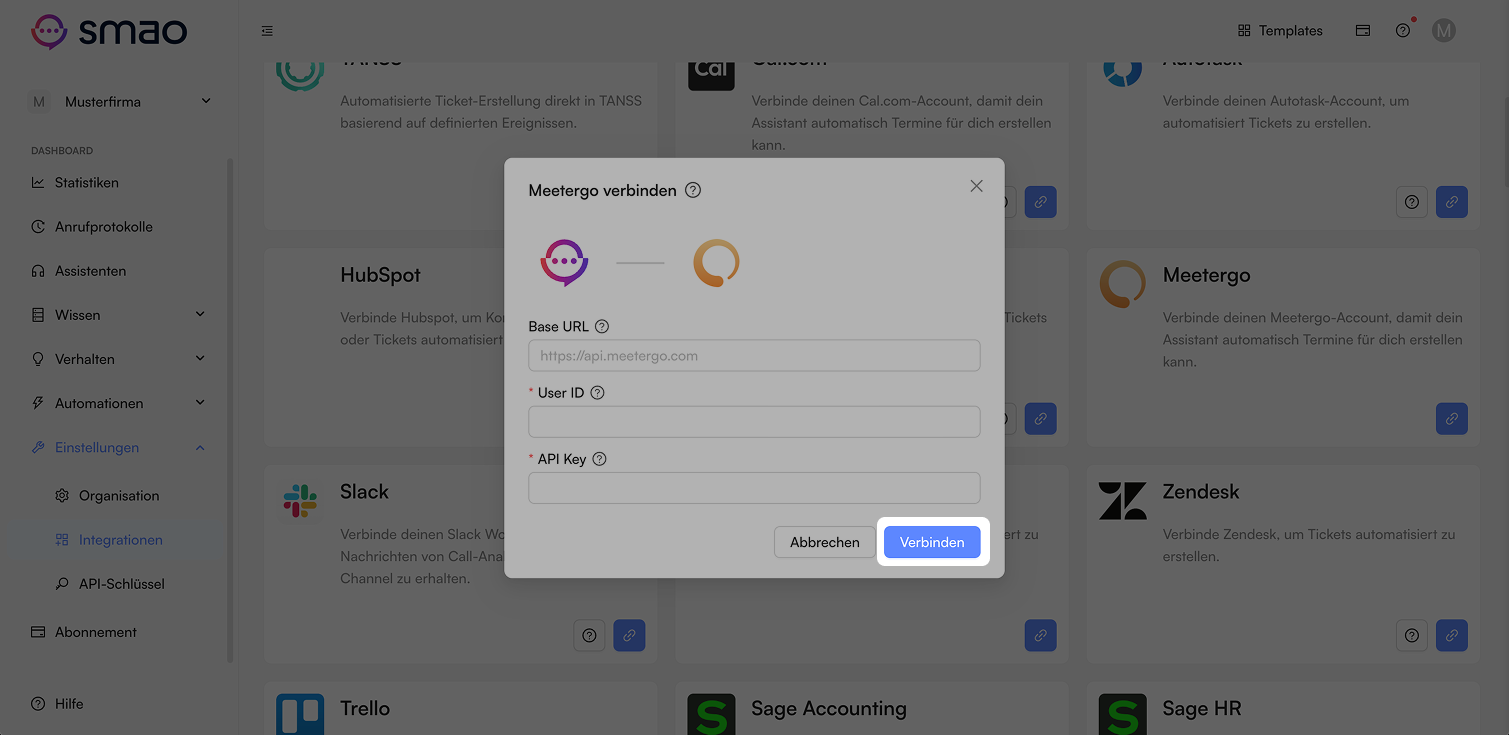Image resolution: width=1509 pixels, height=735 pixels.
Task: Open Templates in the top bar
Action: point(1280,31)
